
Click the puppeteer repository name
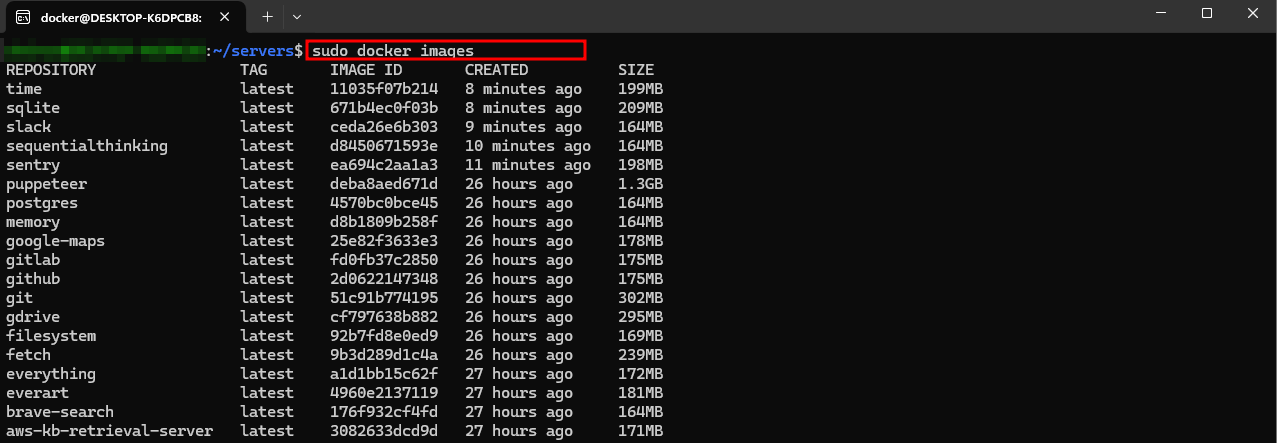tap(46, 184)
